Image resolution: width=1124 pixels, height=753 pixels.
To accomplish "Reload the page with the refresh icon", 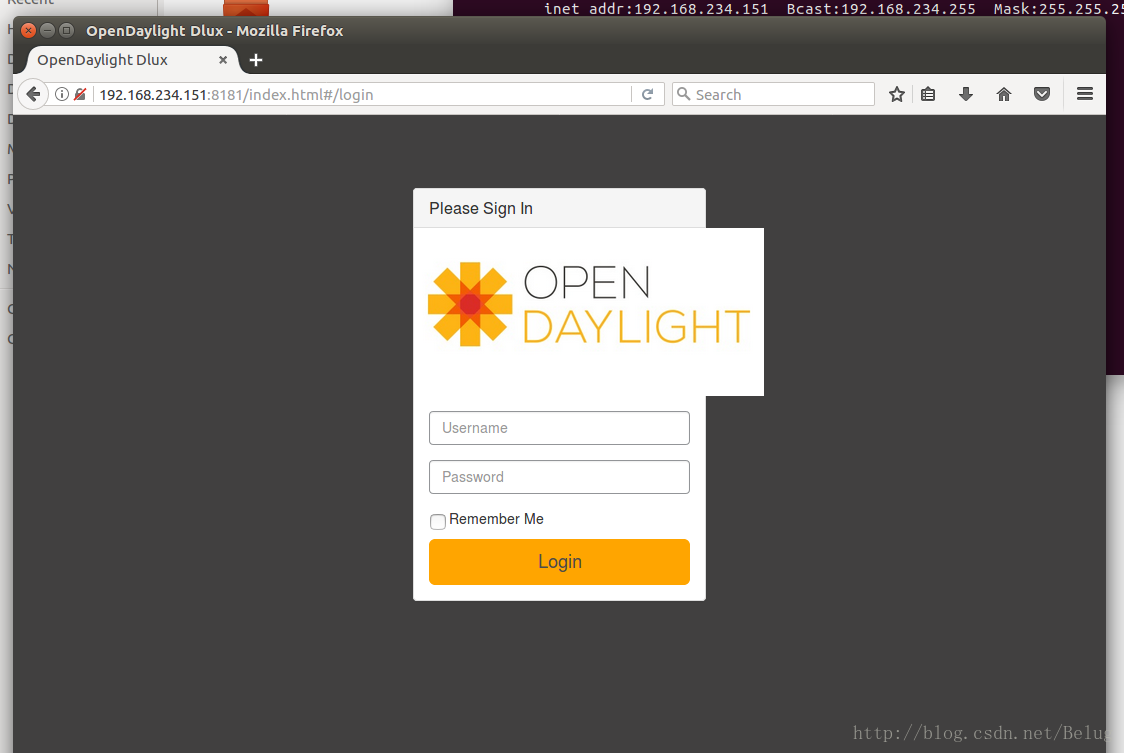I will point(647,95).
